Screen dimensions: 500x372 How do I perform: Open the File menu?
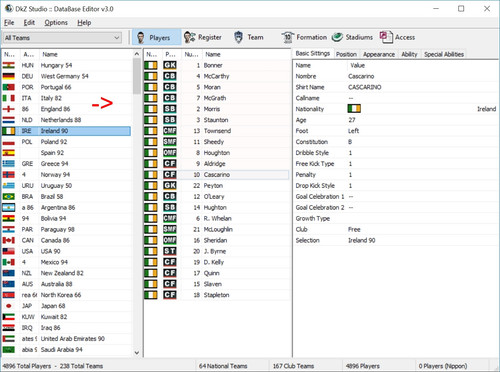coord(9,23)
